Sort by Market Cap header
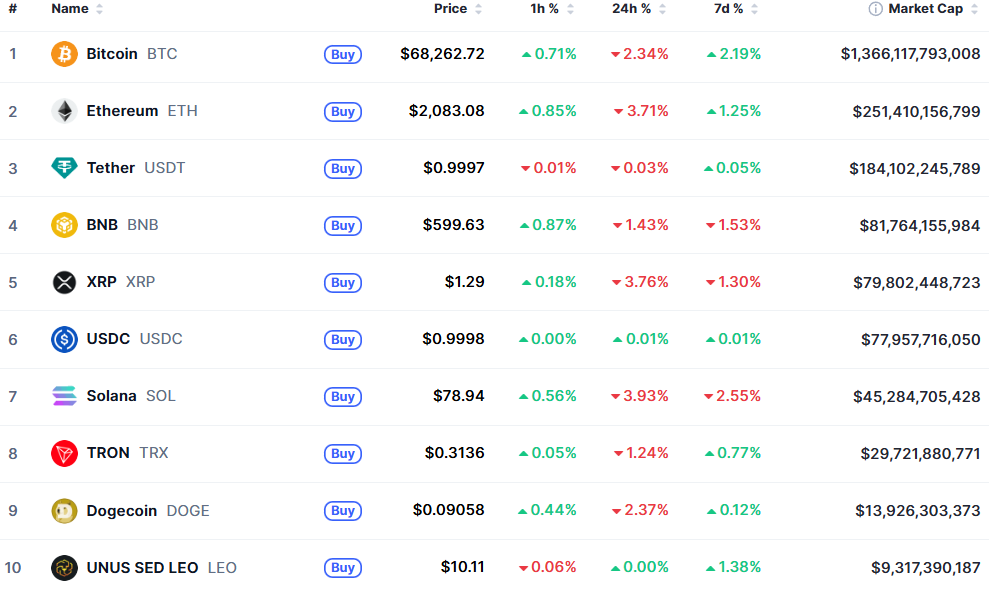The height and width of the screenshot is (591, 989). click(x=925, y=9)
